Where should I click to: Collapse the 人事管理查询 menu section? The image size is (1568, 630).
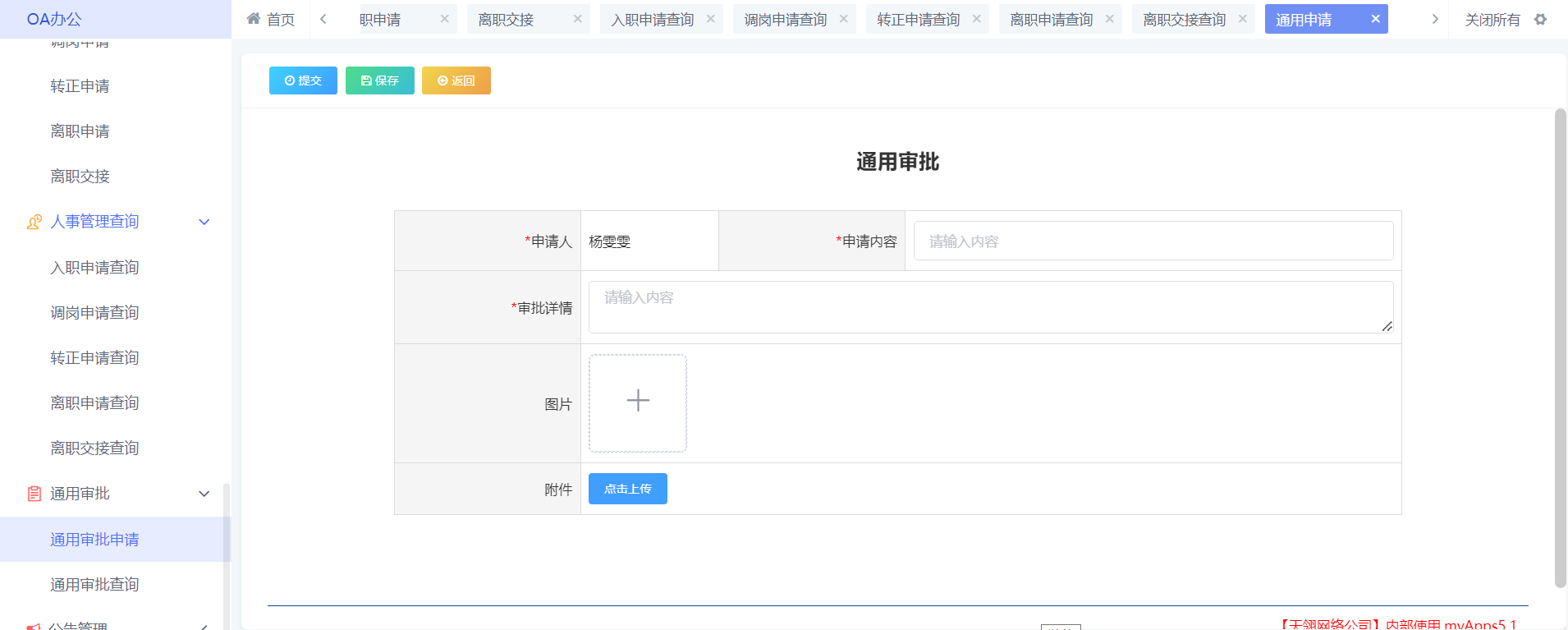pyautogui.click(x=204, y=222)
